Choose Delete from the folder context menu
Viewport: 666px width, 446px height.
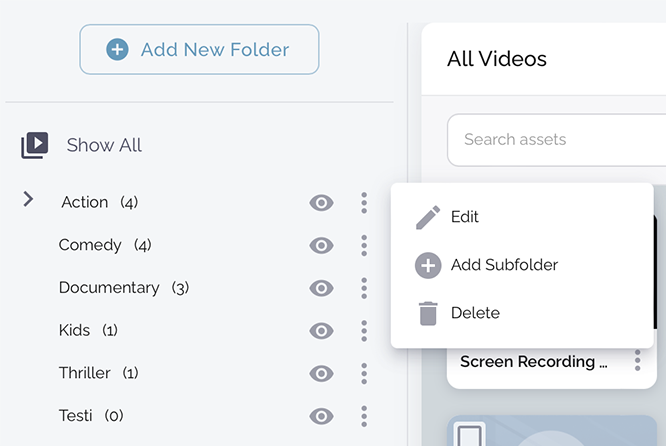[474, 313]
